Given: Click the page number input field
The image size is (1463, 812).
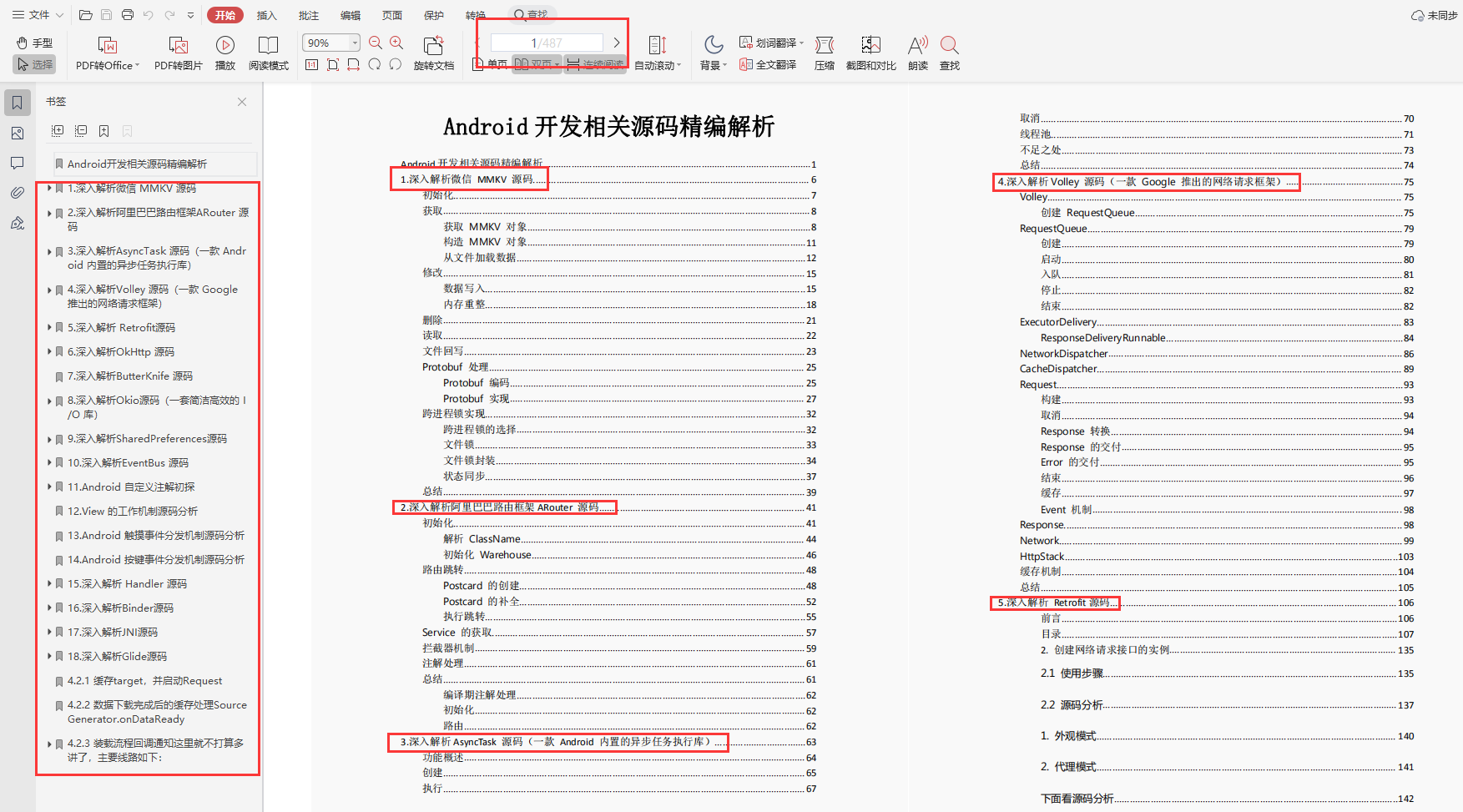Looking at the screenshot, I should click(547, 43).
